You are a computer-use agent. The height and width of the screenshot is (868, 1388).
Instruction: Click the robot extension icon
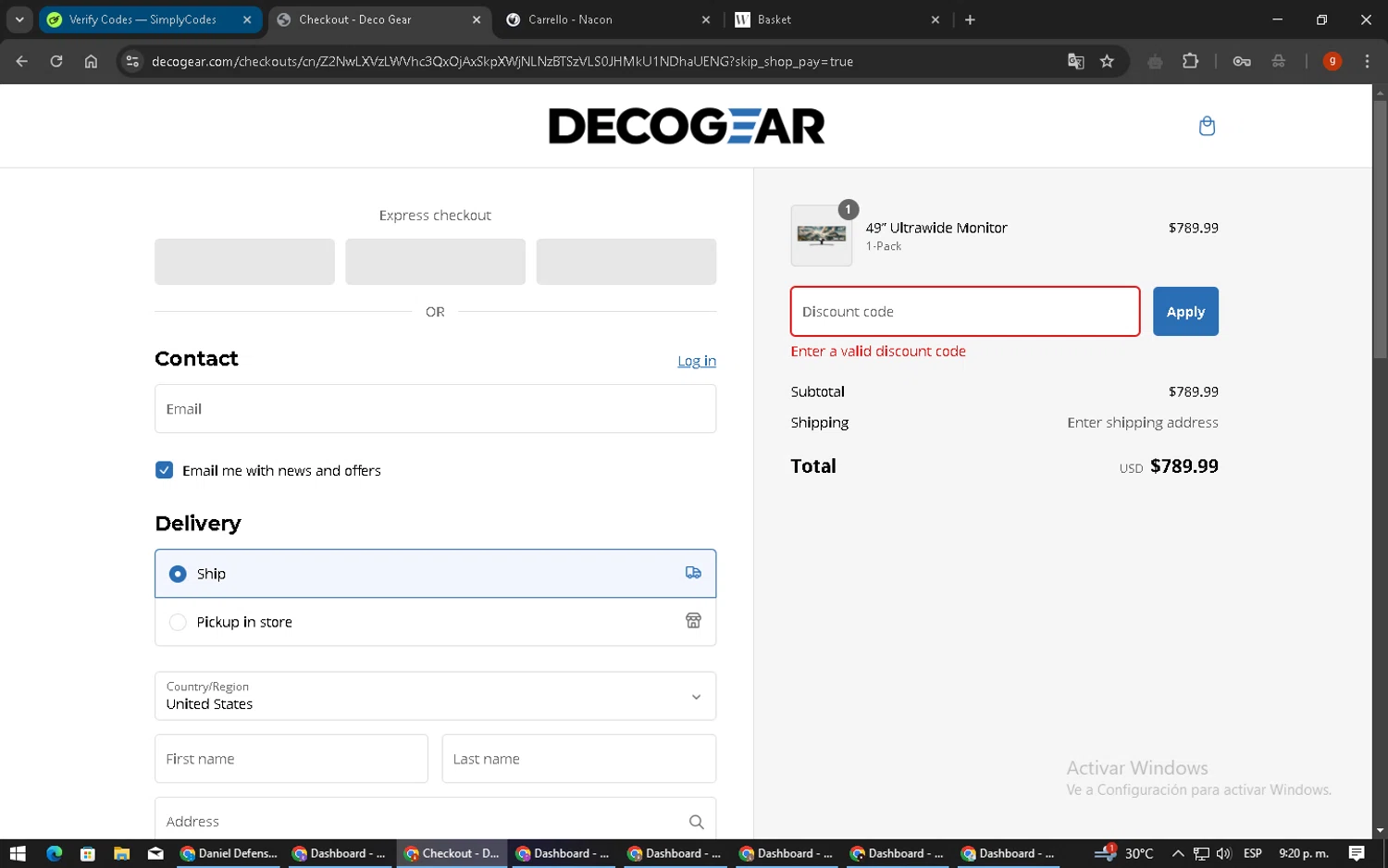click(1155, 61)
